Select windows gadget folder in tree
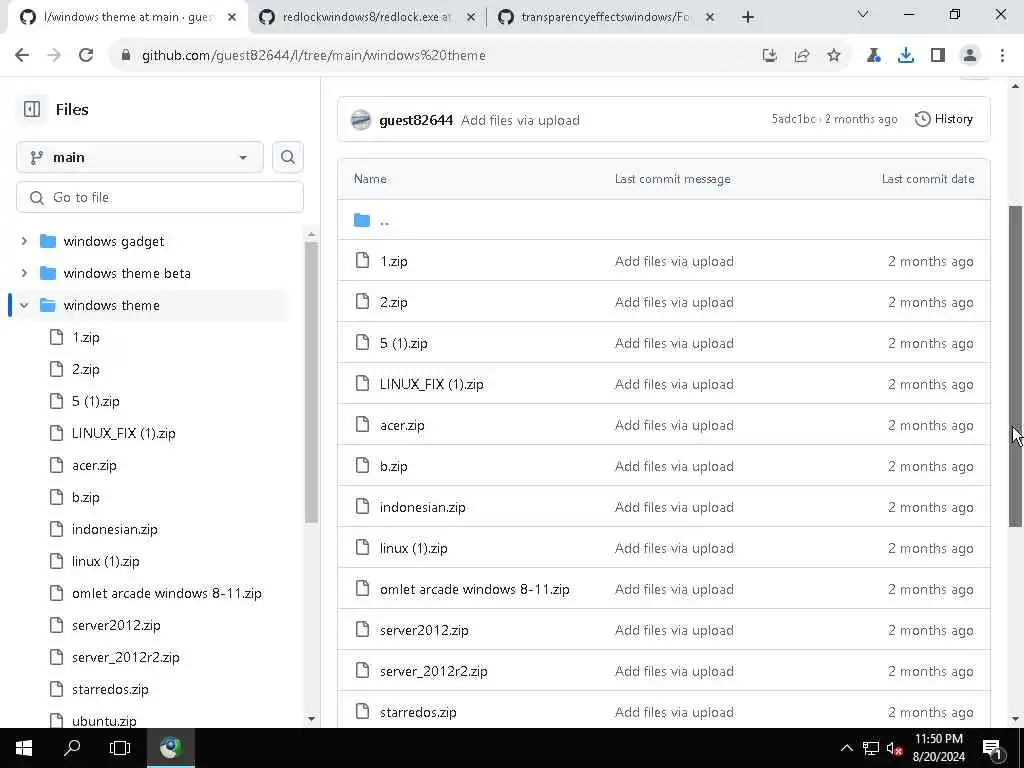 click(x=114, y=242)
